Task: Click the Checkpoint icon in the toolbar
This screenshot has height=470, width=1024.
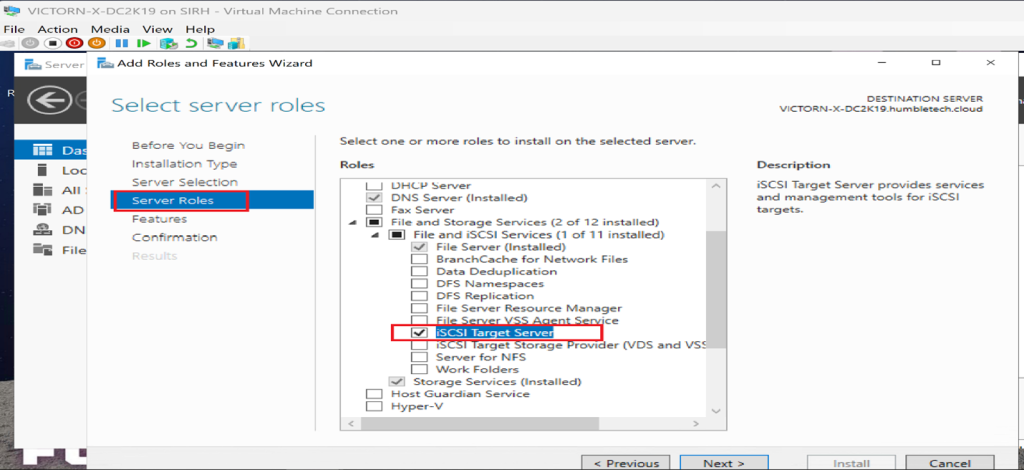Action: click(167, 43)
